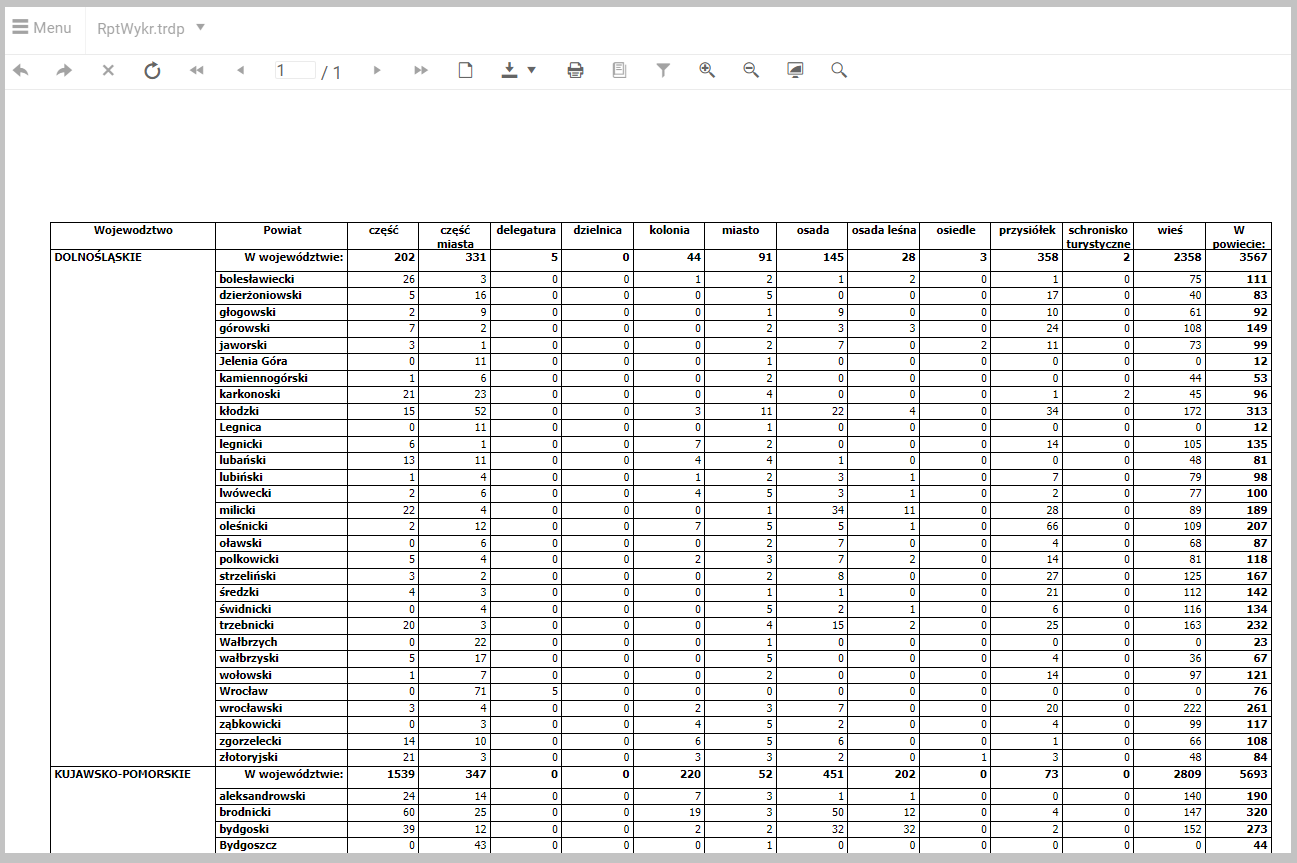Refresh the report
1297x863 pixels.
tap(152, 70)
